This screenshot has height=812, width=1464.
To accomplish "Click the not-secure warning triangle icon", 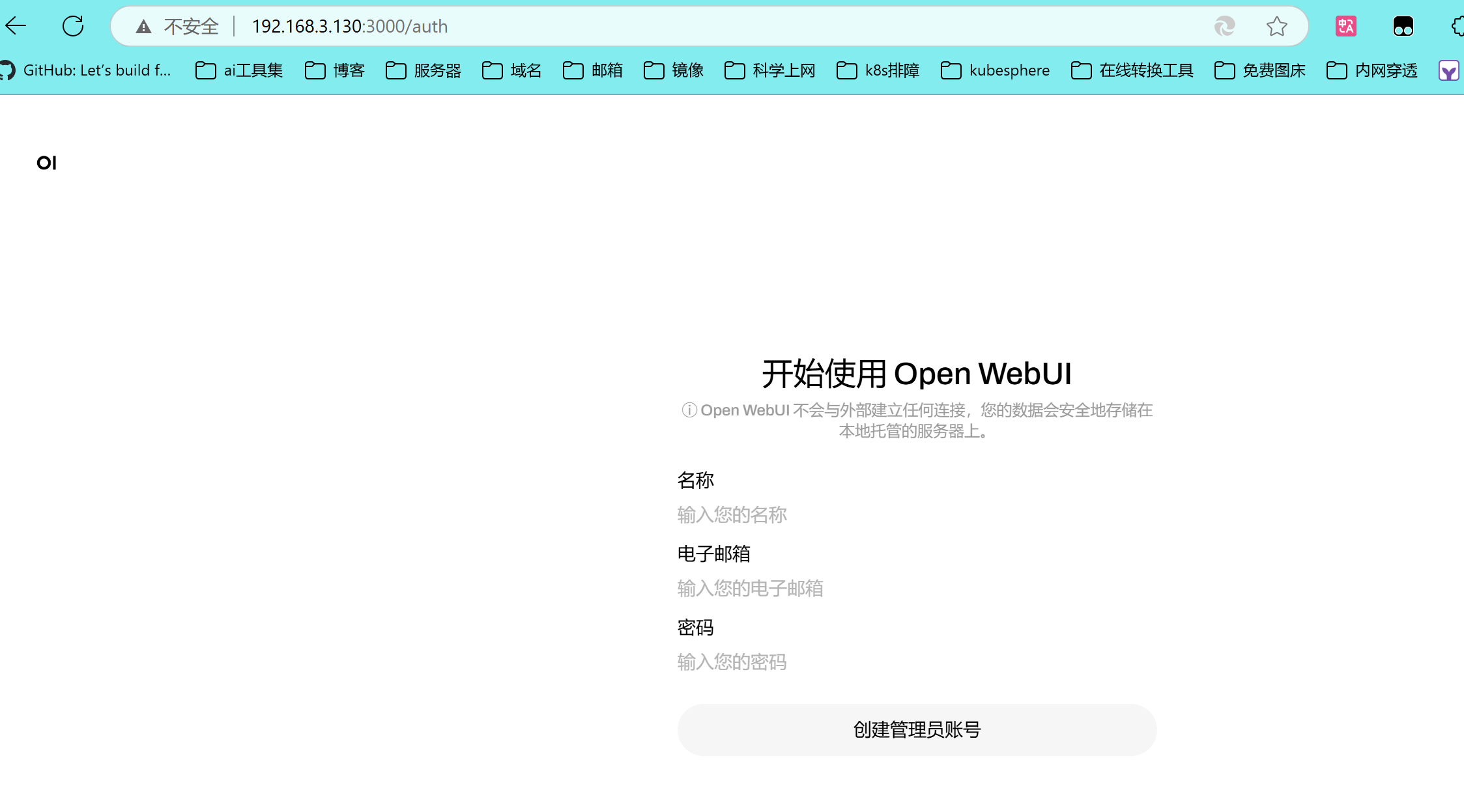I will point(143,27).
